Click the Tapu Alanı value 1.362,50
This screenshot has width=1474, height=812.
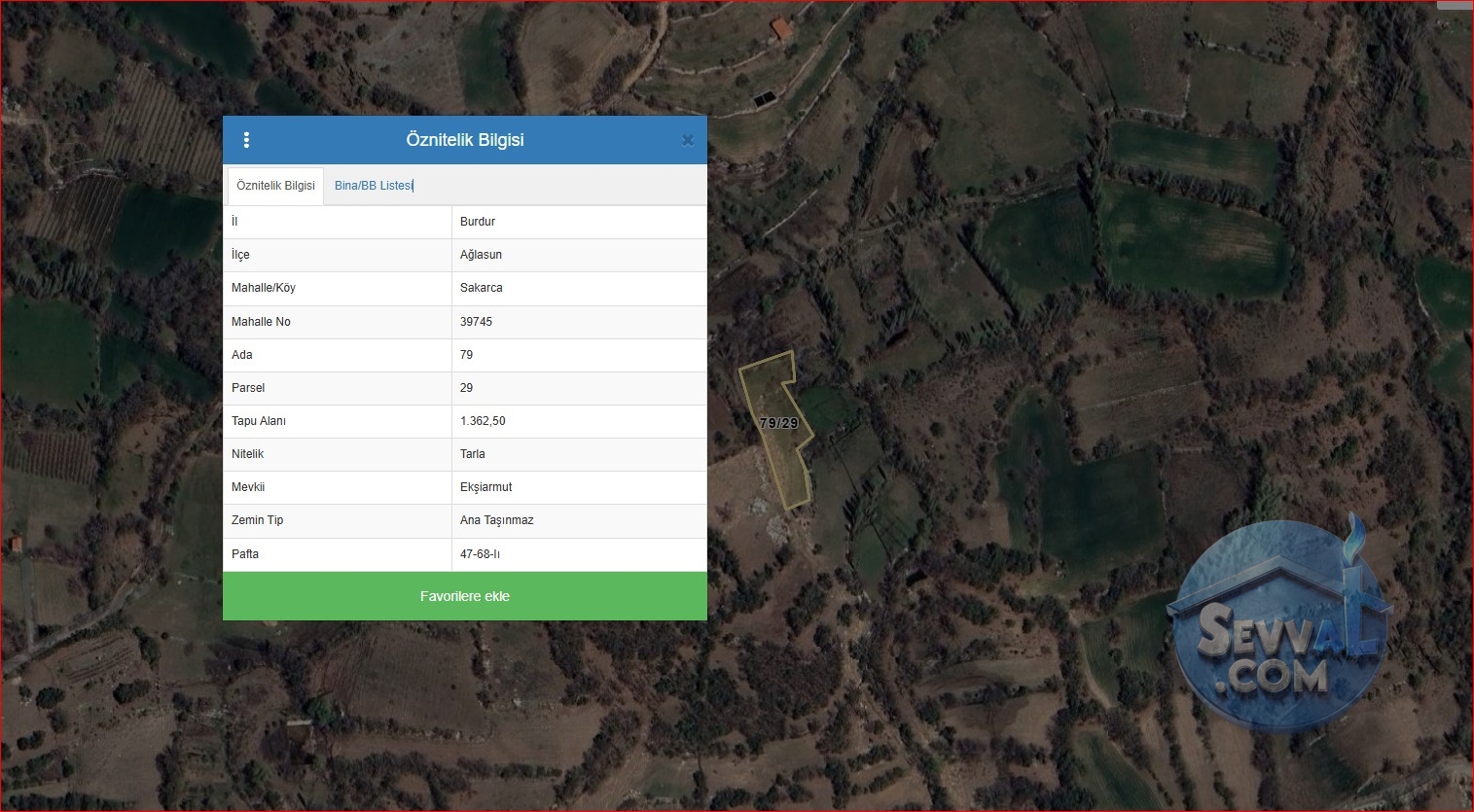(483, 421)
